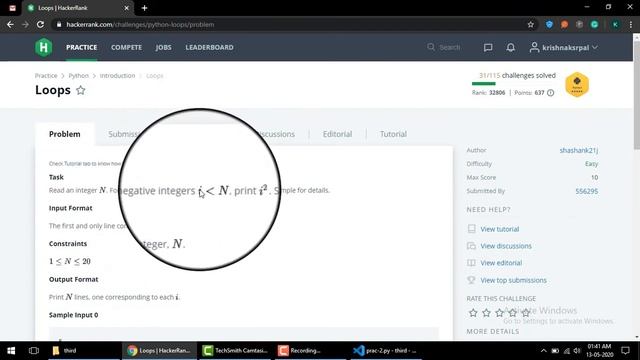Click the green Grammarly extension icon

tap(594, 24)
